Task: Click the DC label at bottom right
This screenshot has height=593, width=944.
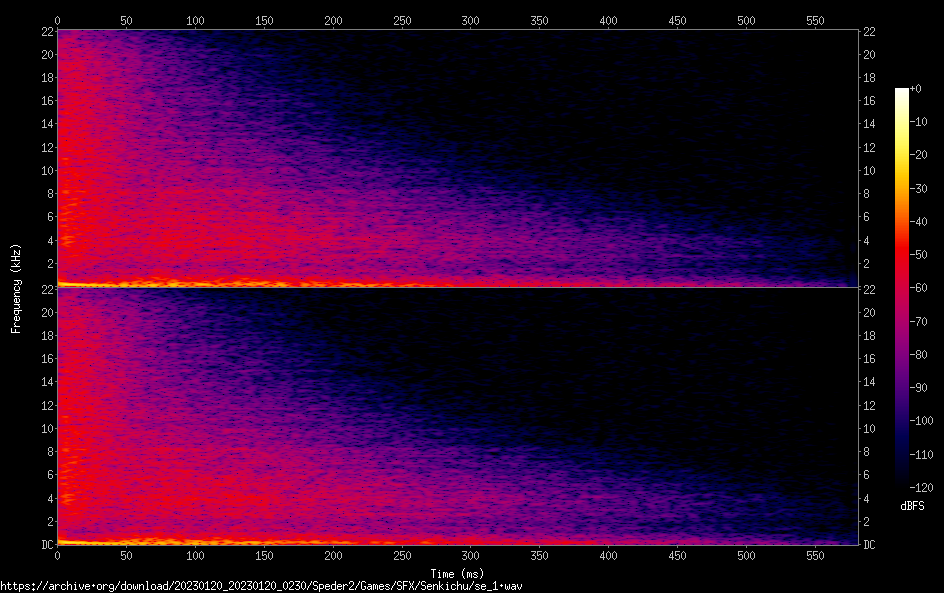Action: click(x=869, y=544)
